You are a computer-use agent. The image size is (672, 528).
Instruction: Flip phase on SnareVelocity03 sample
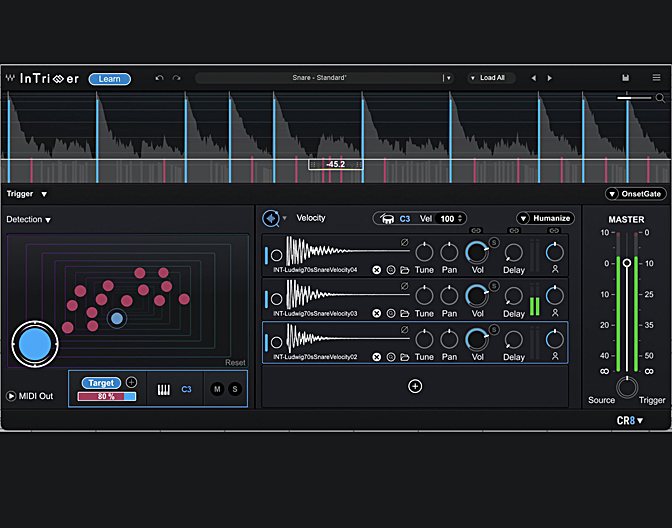point(404,285)
